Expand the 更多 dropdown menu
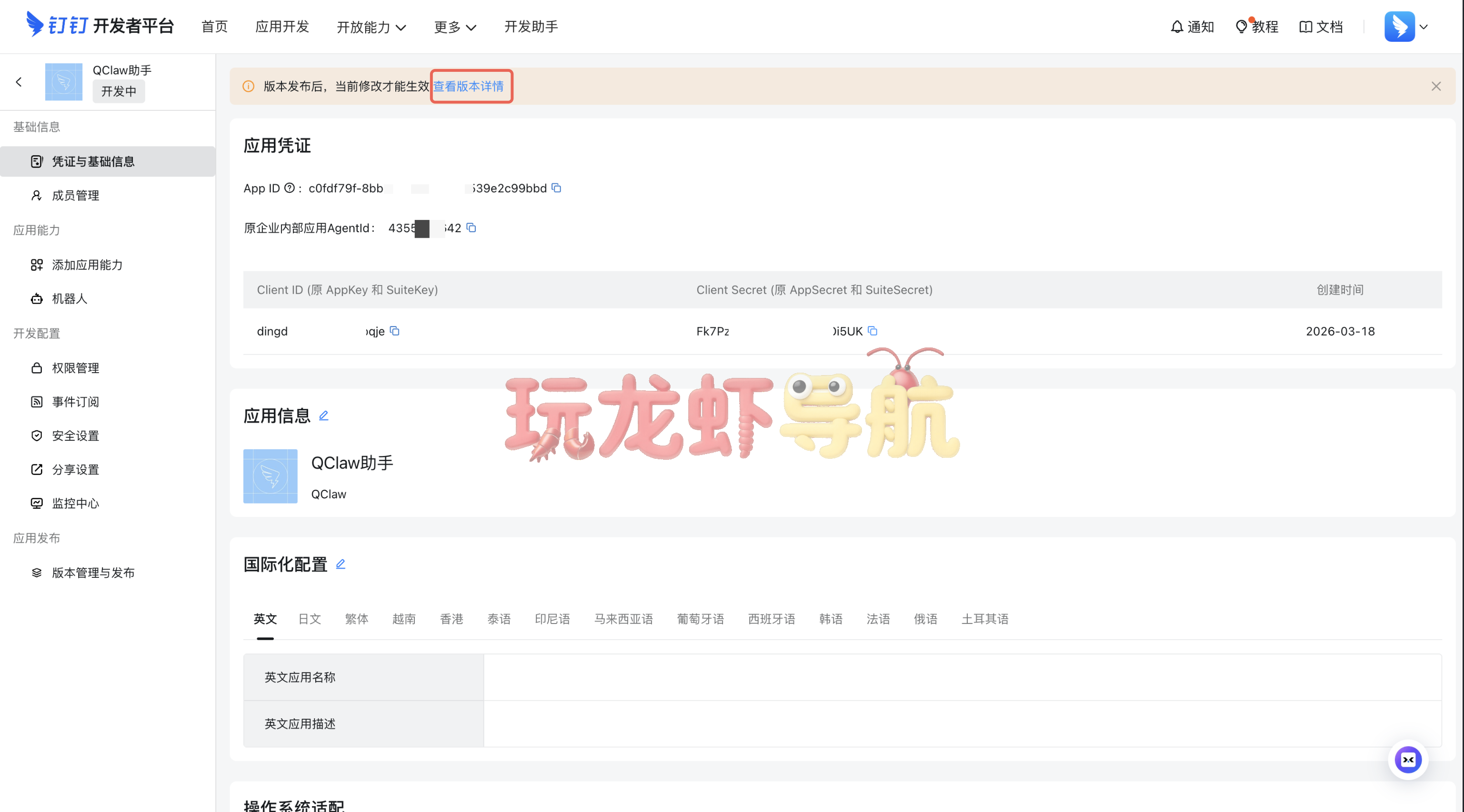The height and width of the screenshot is (812, 1464). point(455,27)
